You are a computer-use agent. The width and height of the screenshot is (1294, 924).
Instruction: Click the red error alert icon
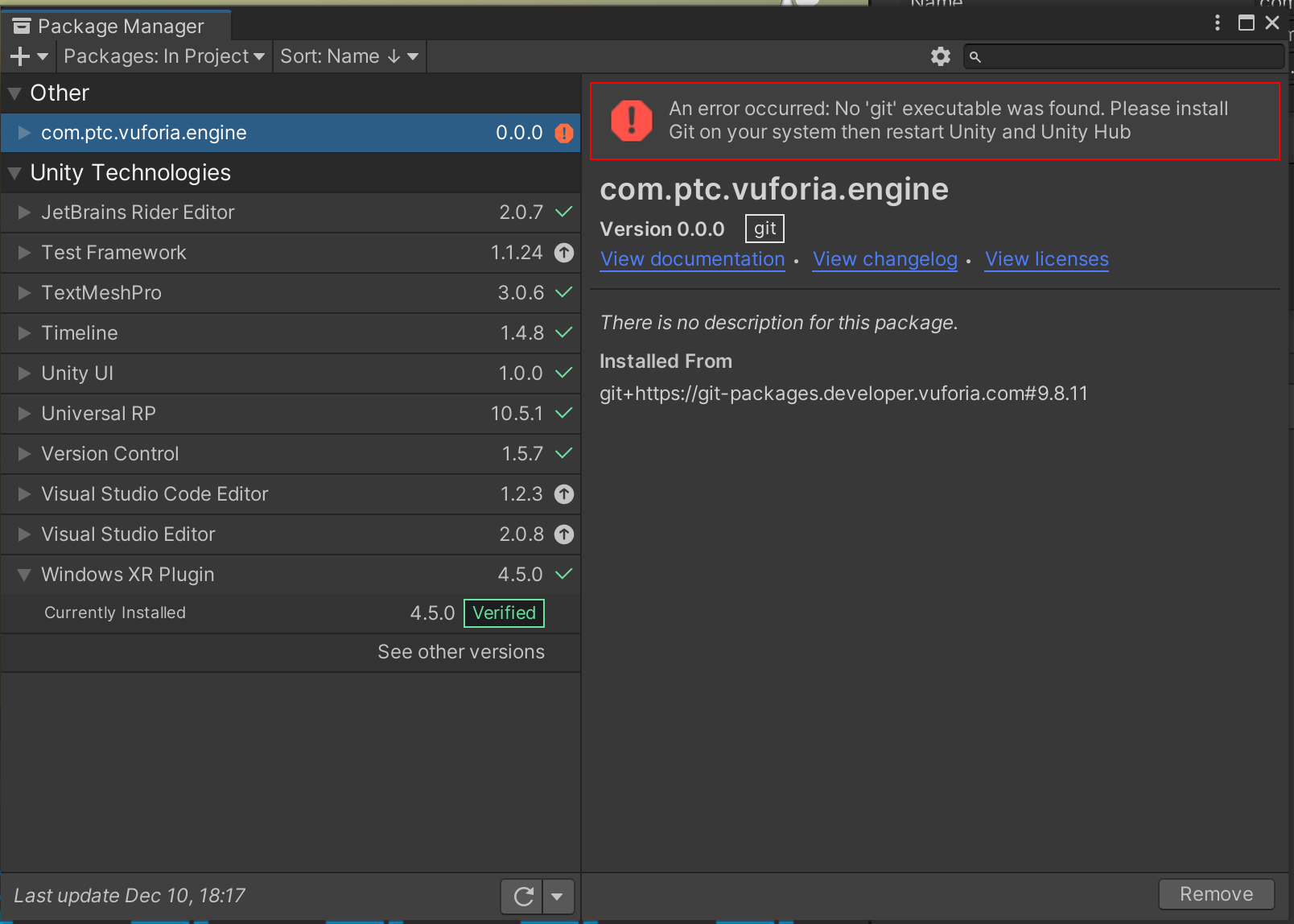[x=632, y=121]
